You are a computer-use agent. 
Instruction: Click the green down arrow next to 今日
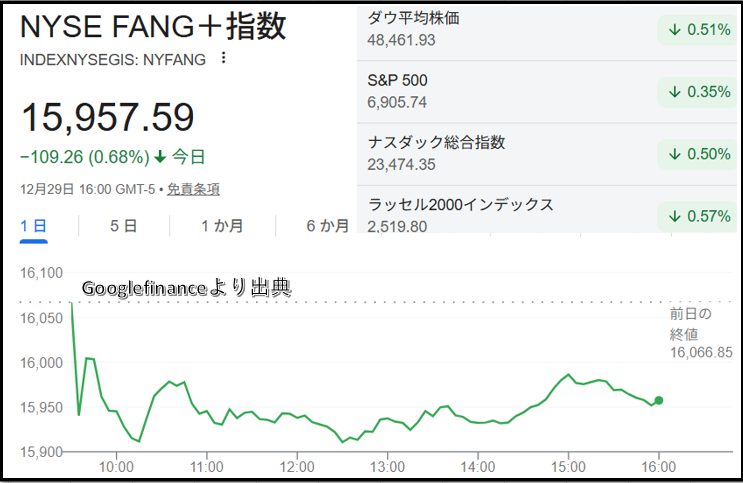coord(159,156)
